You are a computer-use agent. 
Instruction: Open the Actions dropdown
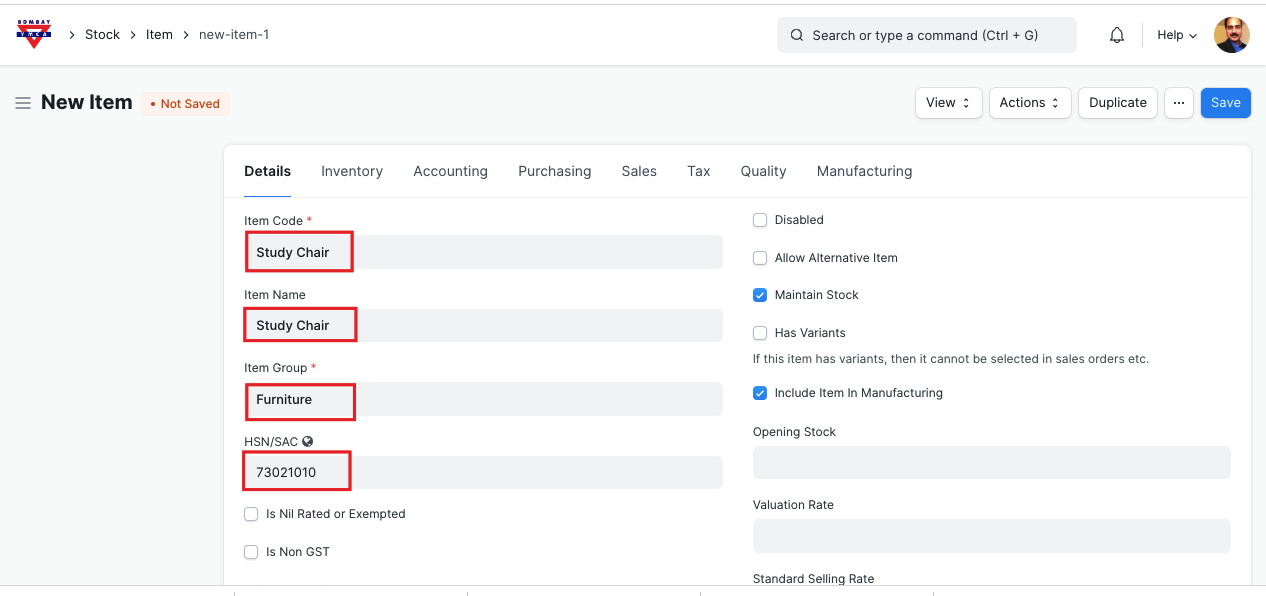[1029, 103]
